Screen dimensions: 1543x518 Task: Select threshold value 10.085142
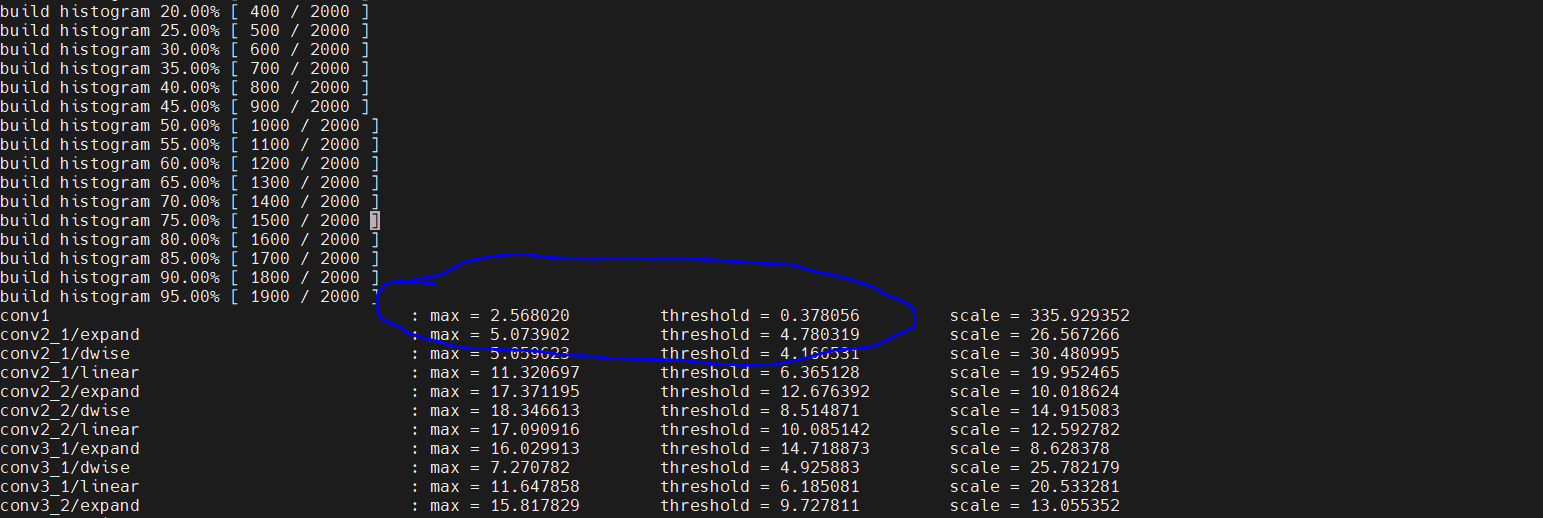click(x=825, y=429)
